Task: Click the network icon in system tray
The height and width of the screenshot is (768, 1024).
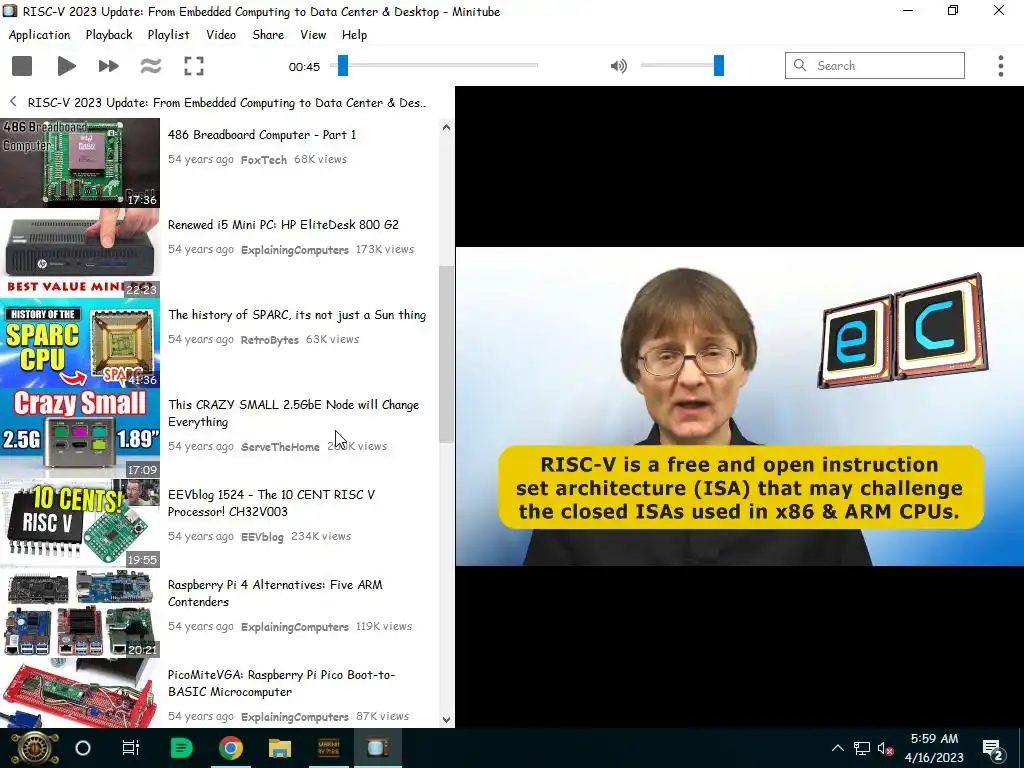Action: pyautogui.click(x=861, y=748)
